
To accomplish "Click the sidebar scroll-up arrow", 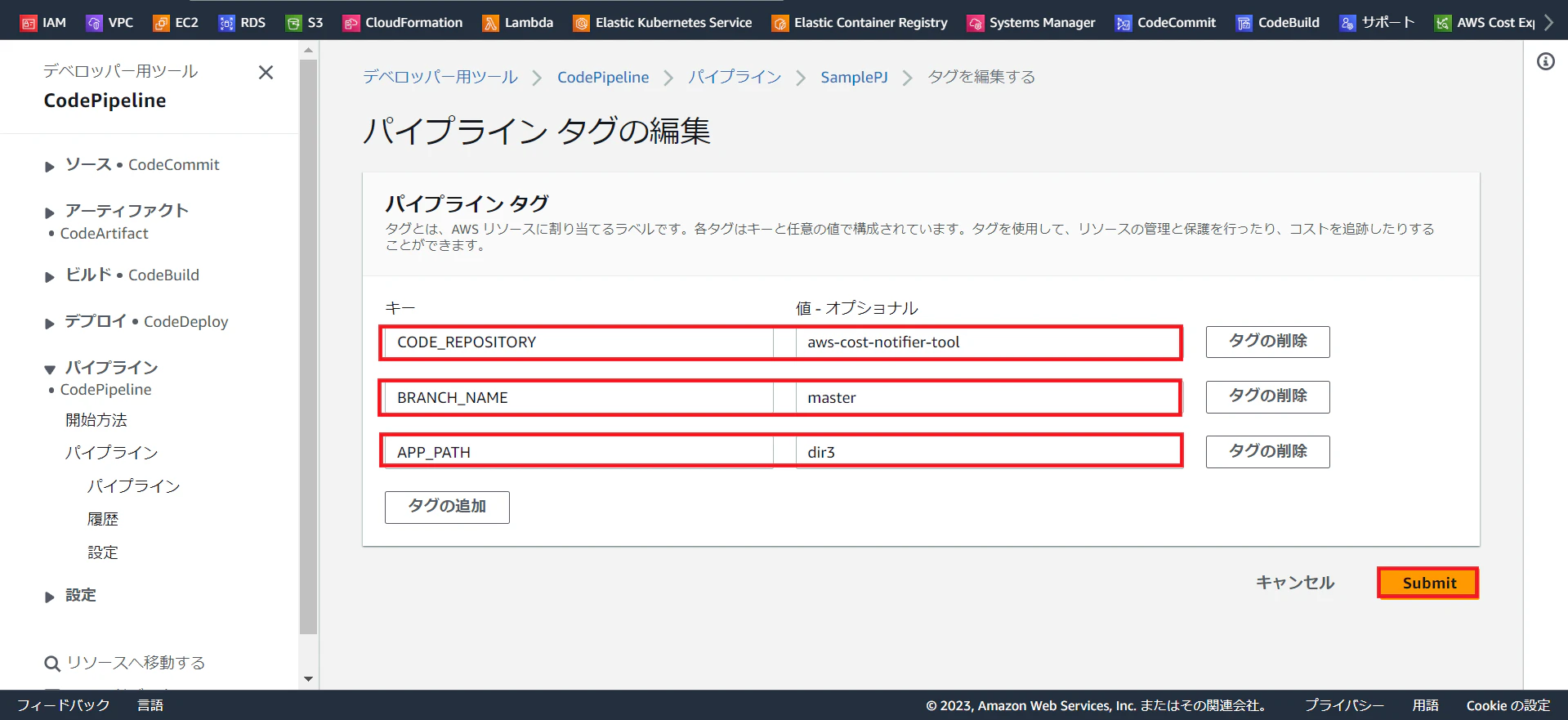I will coord(308,50).
